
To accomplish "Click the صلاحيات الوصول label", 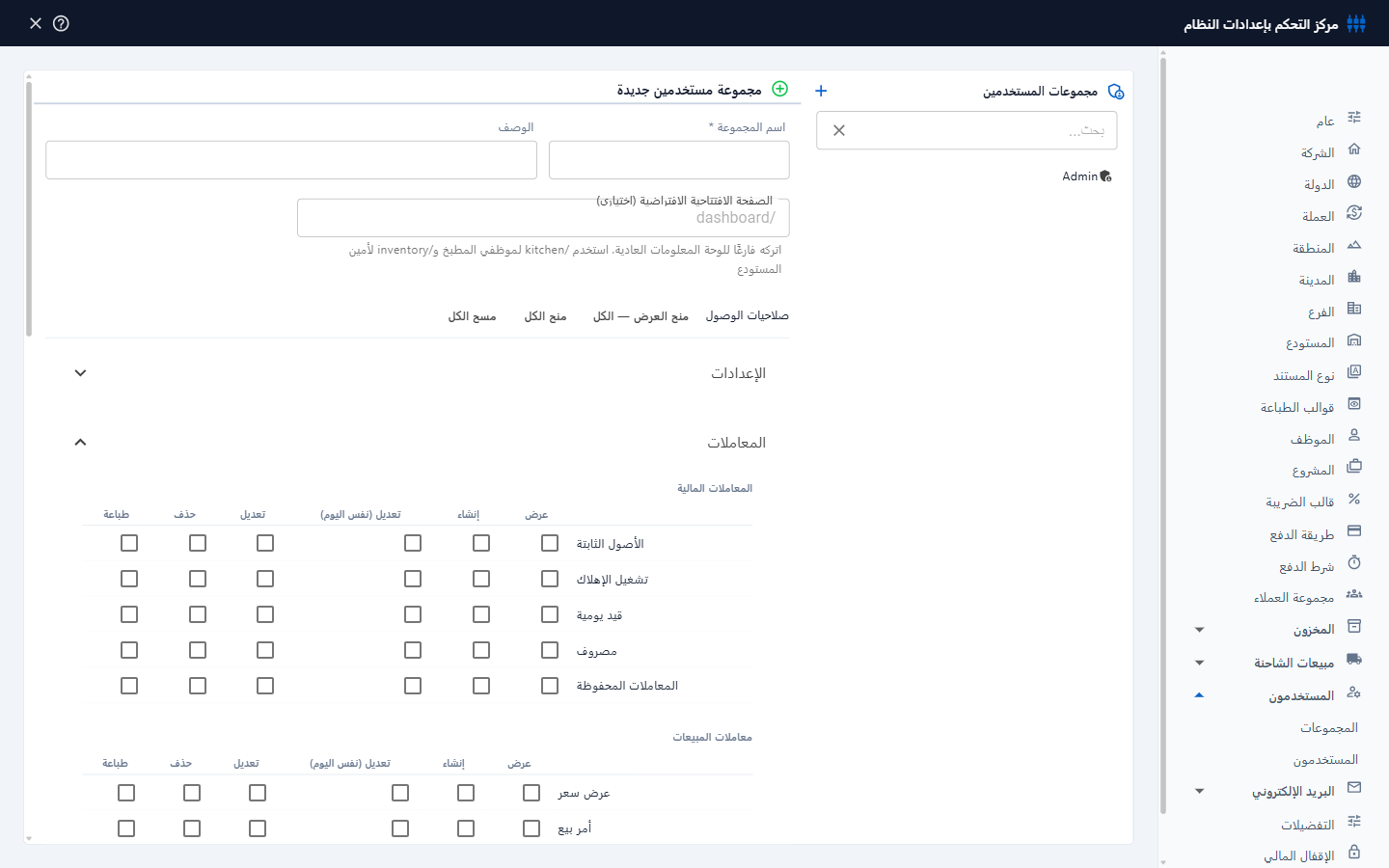I will 748,315.
